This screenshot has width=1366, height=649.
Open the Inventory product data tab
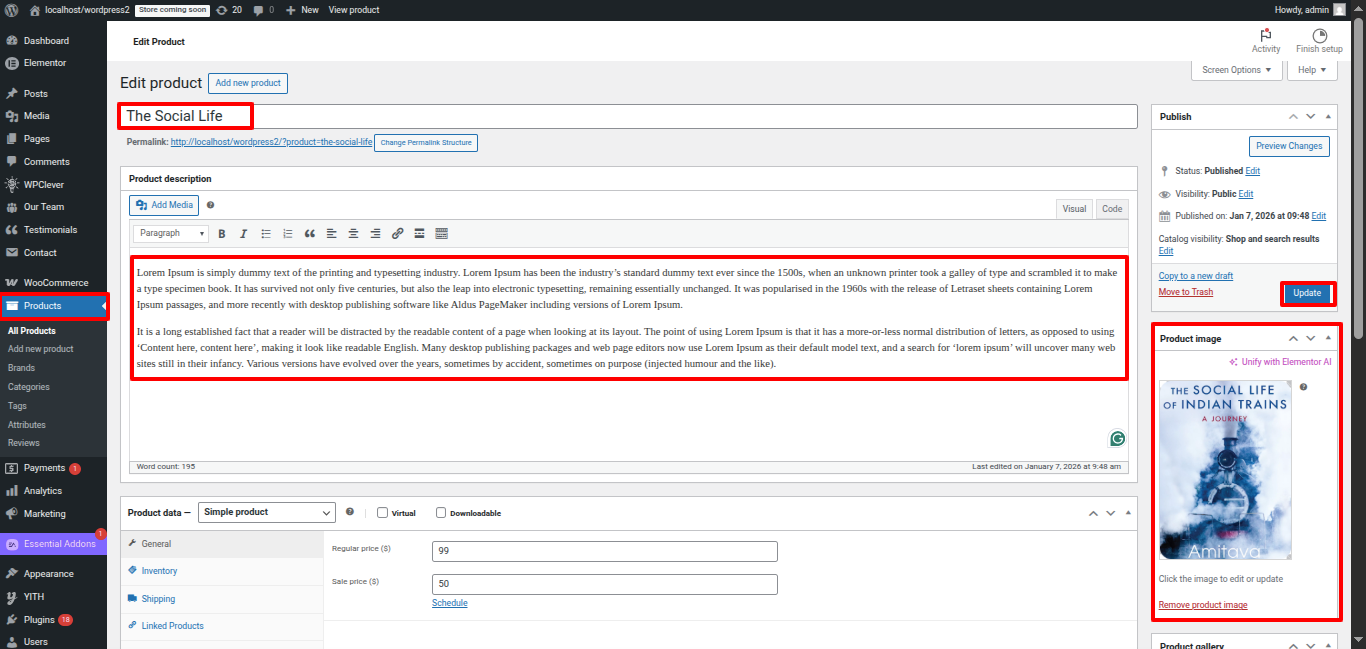pos(159,571)
